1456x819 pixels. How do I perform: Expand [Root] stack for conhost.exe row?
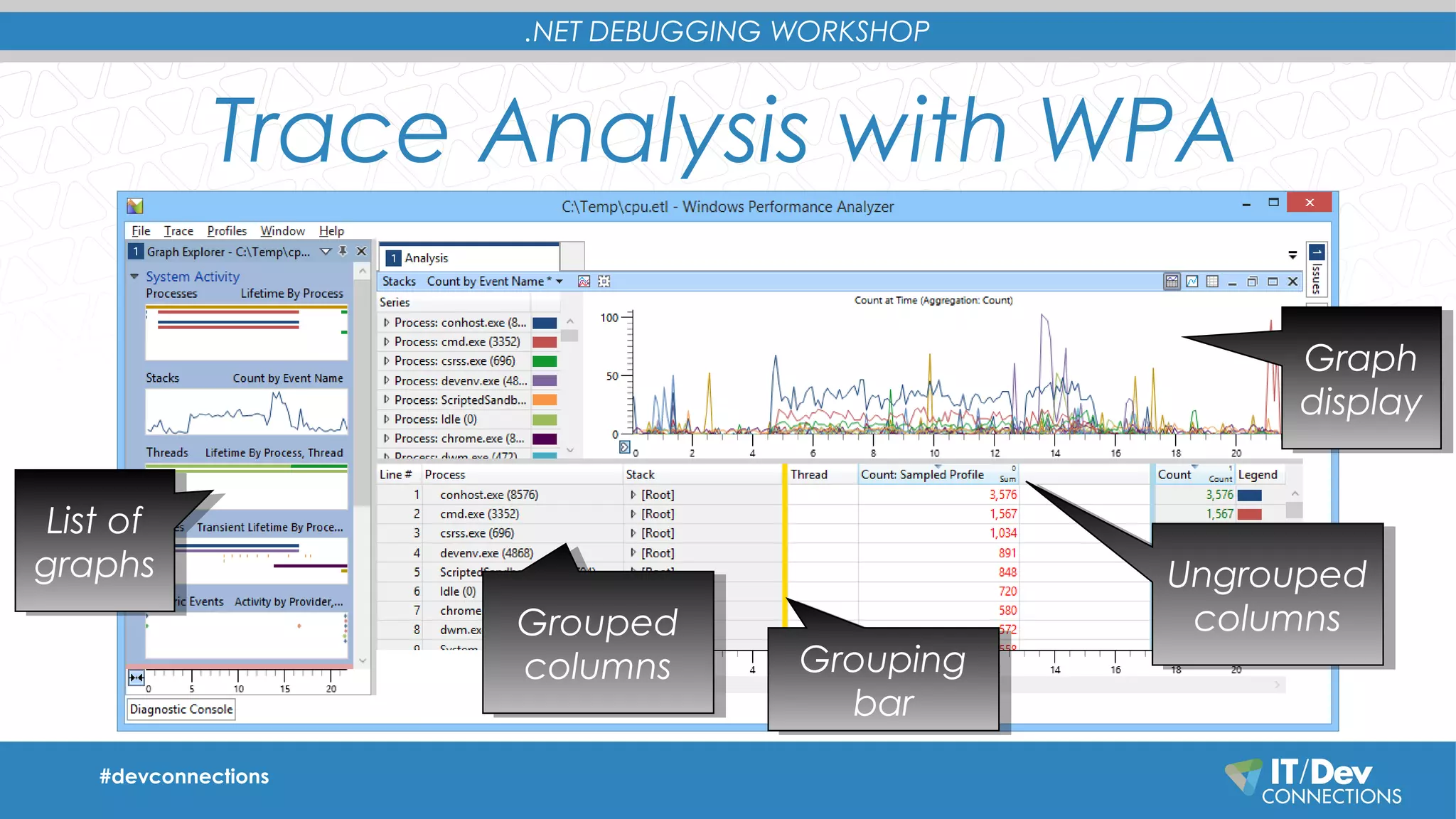click(x=633, y=494)
